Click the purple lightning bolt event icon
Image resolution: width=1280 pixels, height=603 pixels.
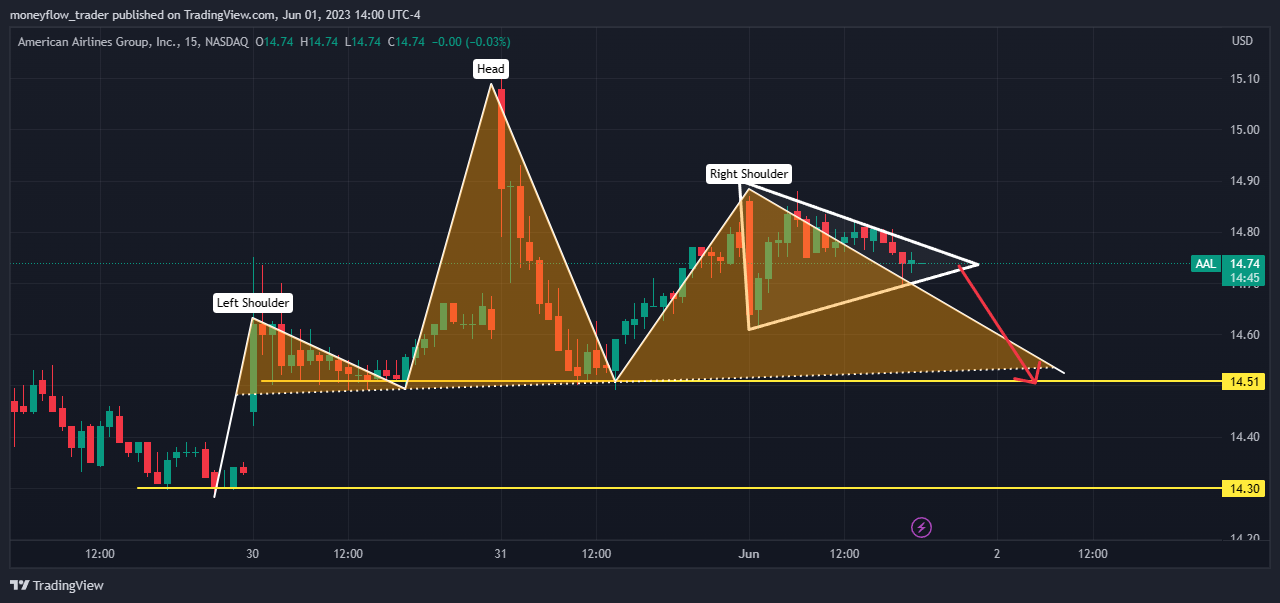922,527
